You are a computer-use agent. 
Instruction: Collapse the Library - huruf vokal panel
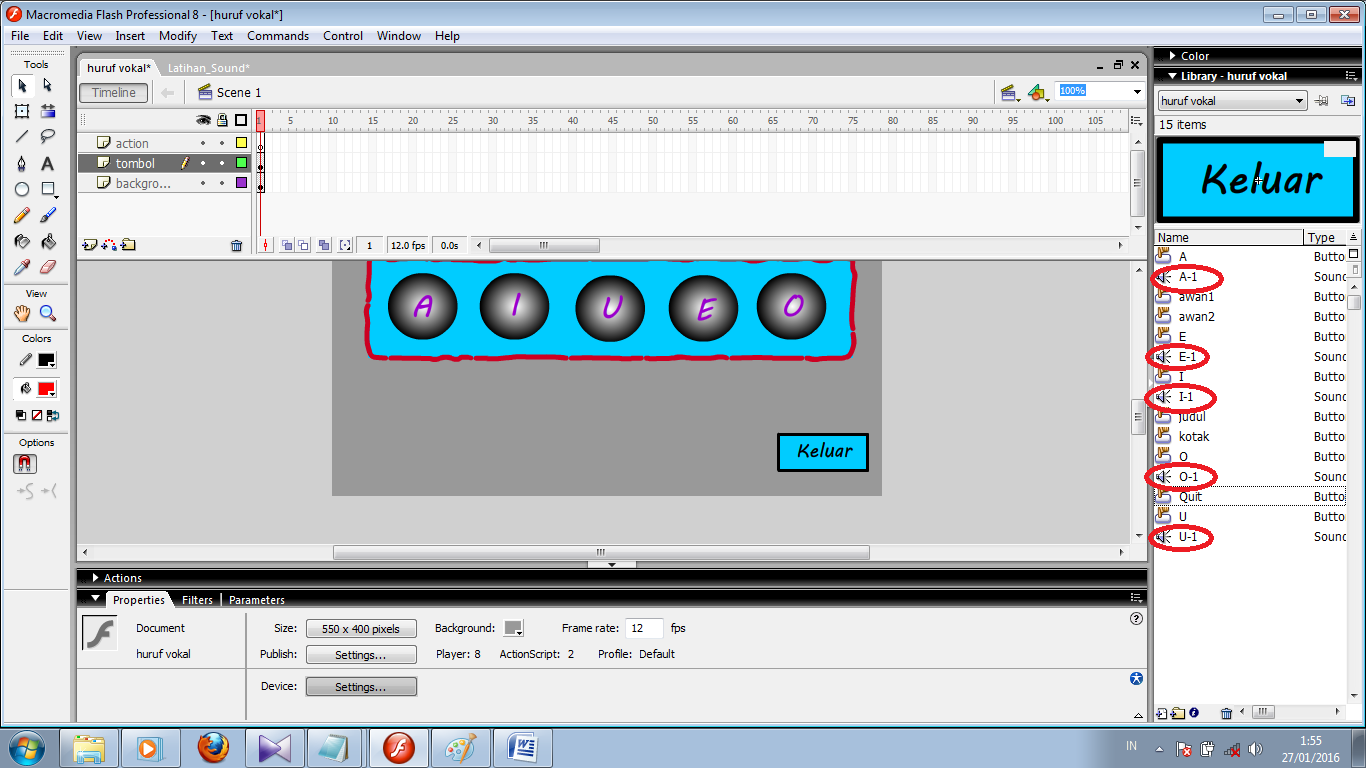pos(1171,76)
